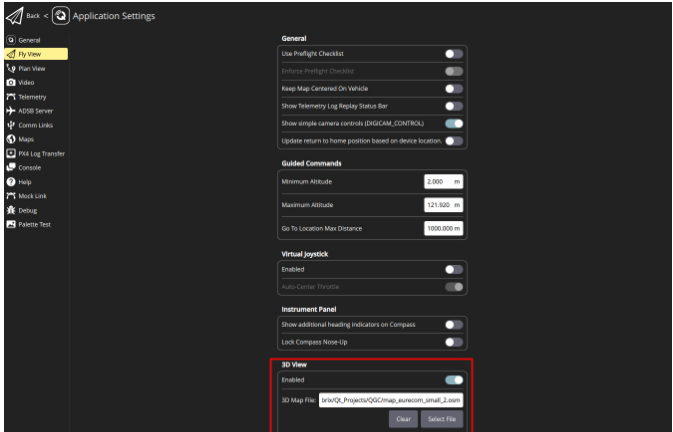Toggle Keep Map Centered On Vehicle
This screenshot has height=432, width=673.
[x=453, y=88]
